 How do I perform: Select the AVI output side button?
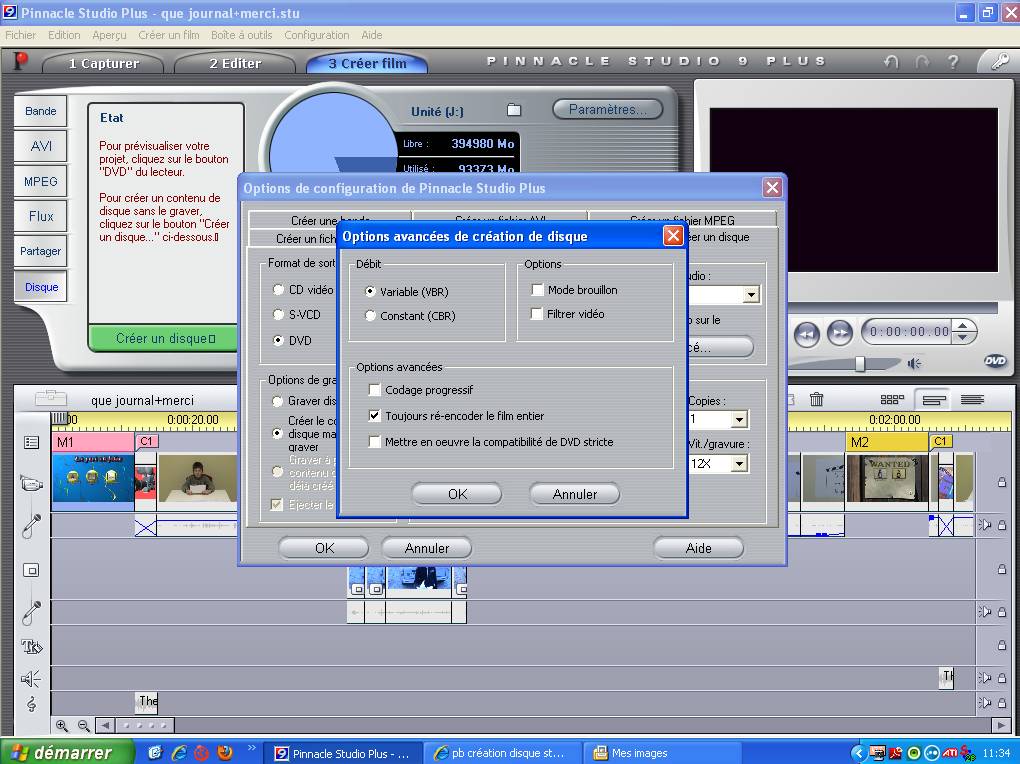[40, 146]
